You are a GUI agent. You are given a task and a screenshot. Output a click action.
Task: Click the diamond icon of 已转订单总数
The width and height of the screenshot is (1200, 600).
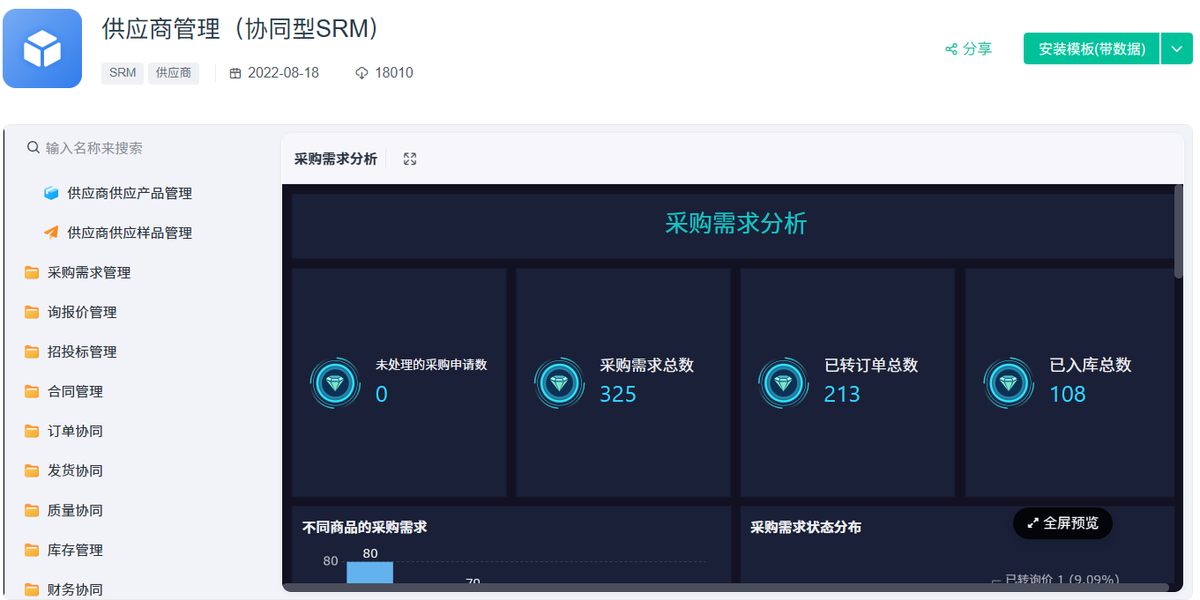point(785,383)
